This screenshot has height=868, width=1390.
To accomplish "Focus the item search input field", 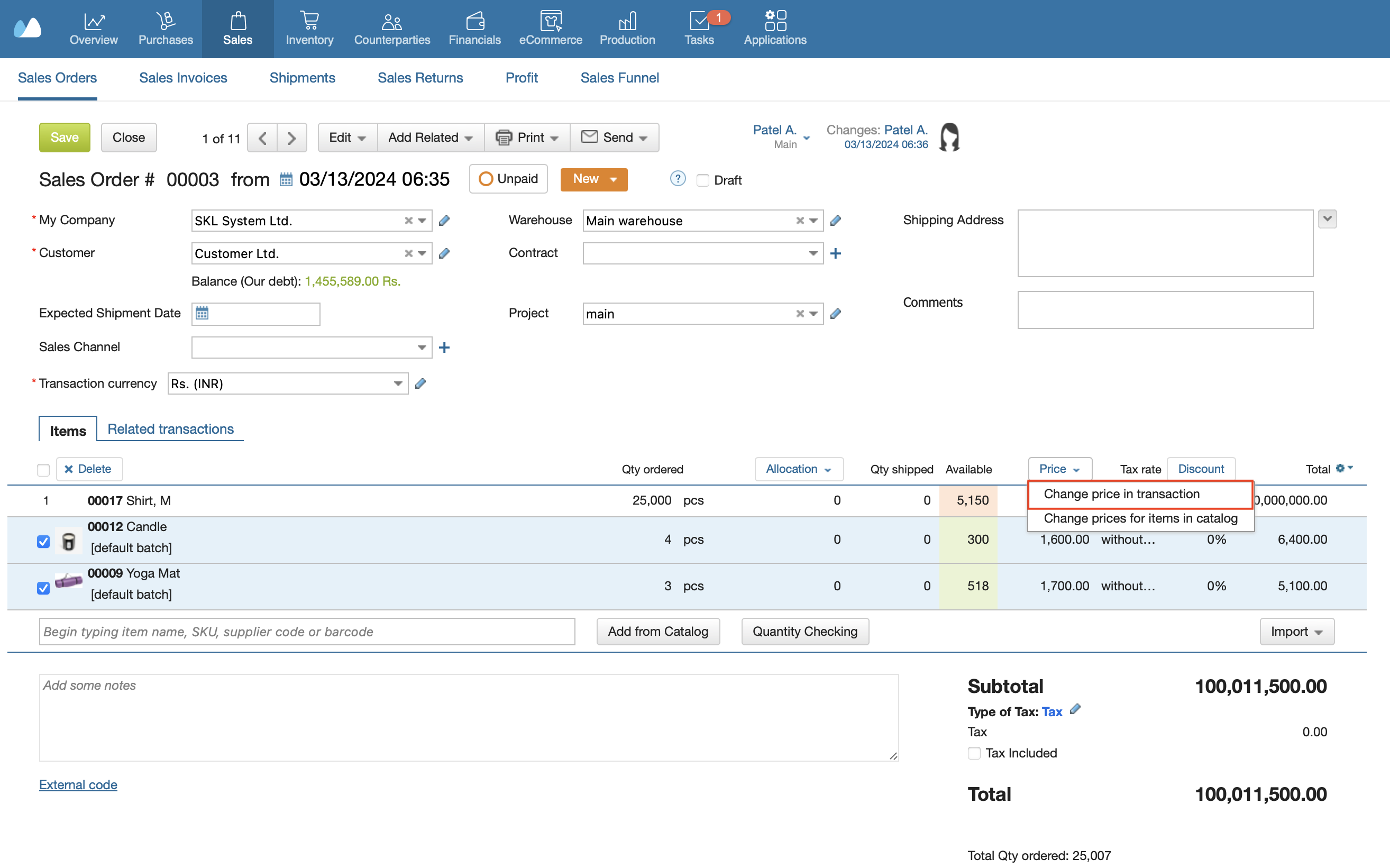I will 307,632.
